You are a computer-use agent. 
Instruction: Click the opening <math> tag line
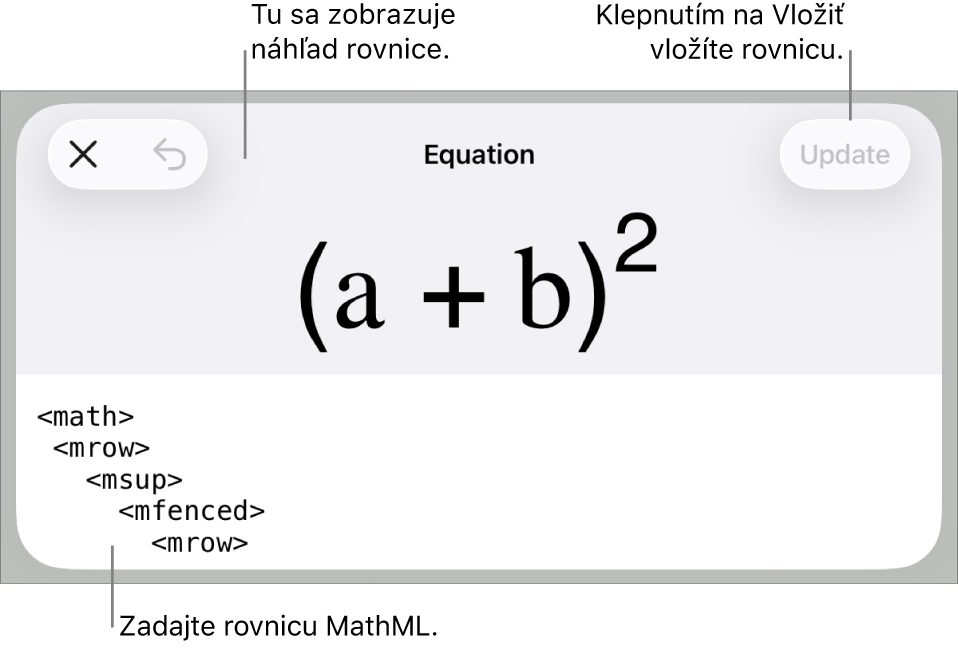[85, 416]
